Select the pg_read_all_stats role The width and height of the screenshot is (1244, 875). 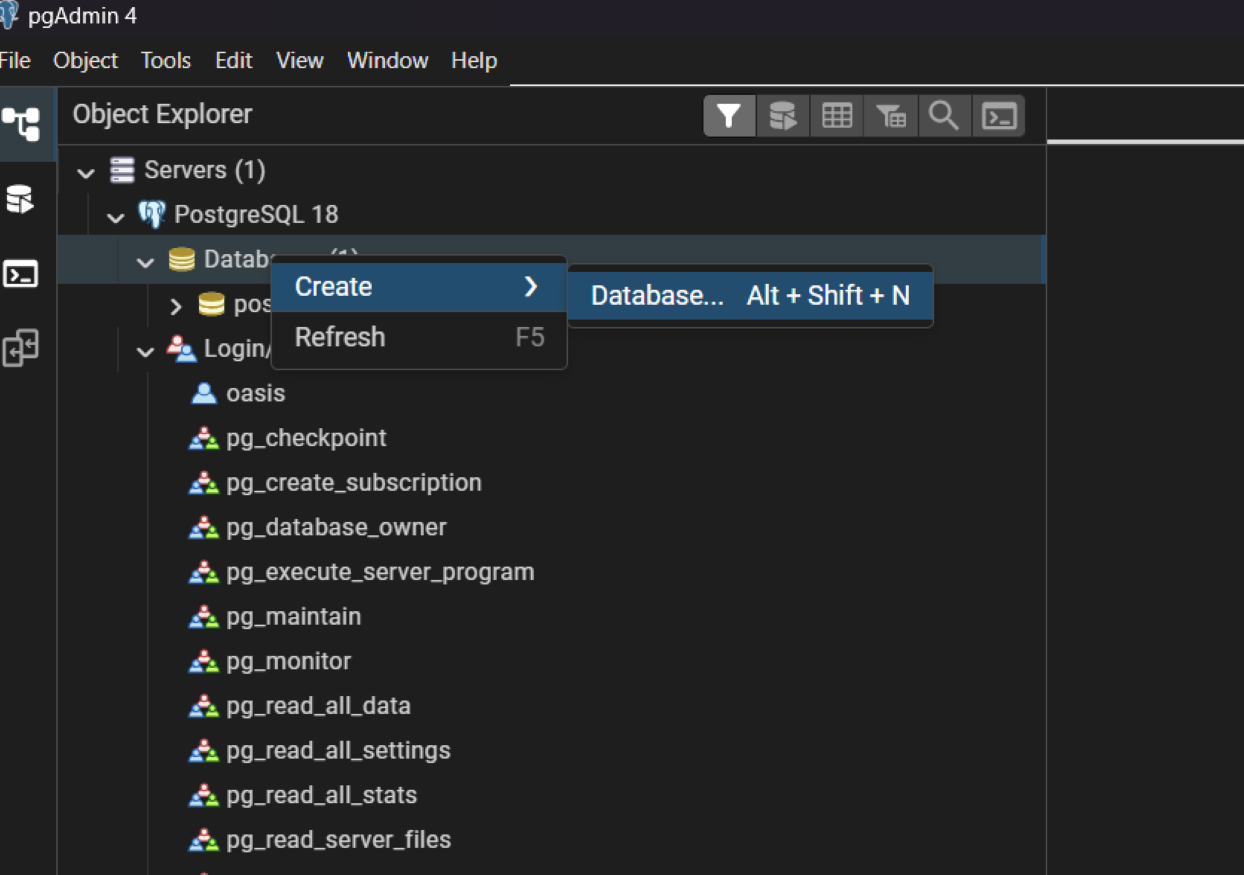click(x=321, y=795)
